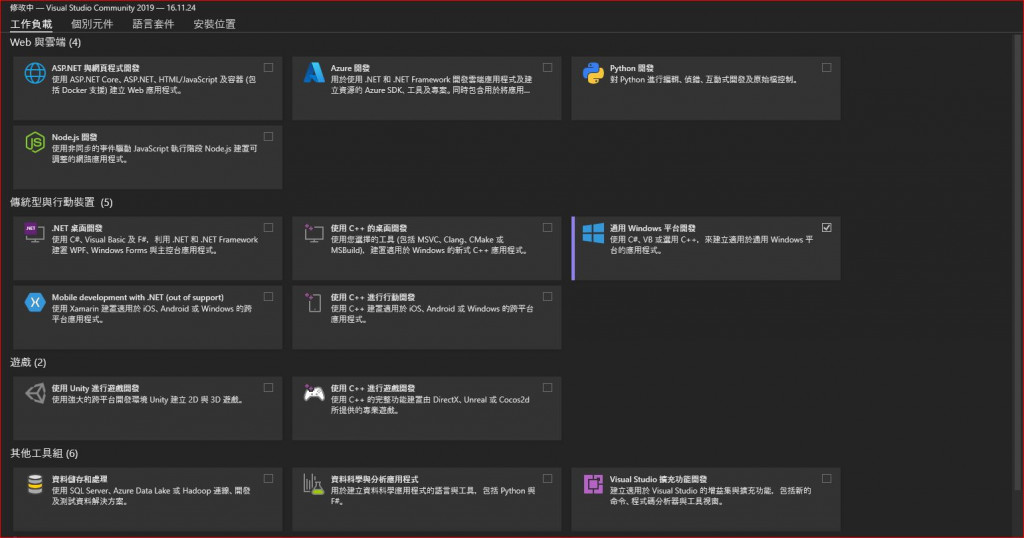
Task: Check the .NET desktop development checkbox
Action: (x=268, y=227)
